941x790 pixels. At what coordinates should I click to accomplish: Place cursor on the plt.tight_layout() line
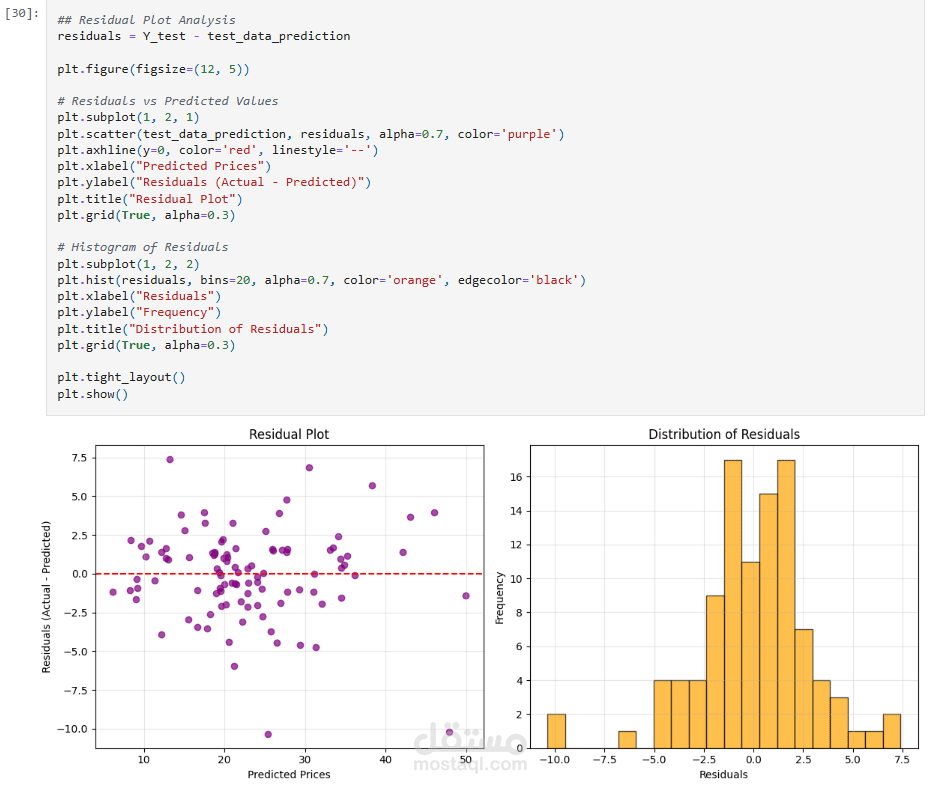pyautogui.click(x=121, y=378)
